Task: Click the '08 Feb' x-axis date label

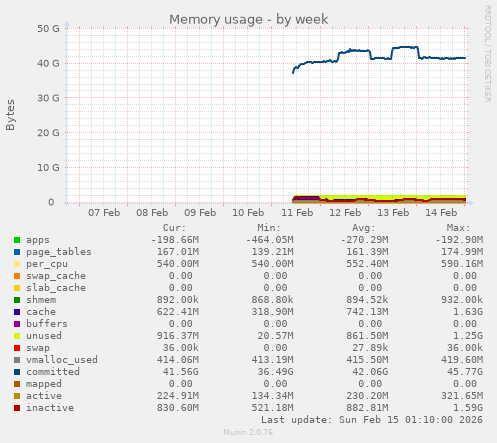Action: [x=152, y=213]
